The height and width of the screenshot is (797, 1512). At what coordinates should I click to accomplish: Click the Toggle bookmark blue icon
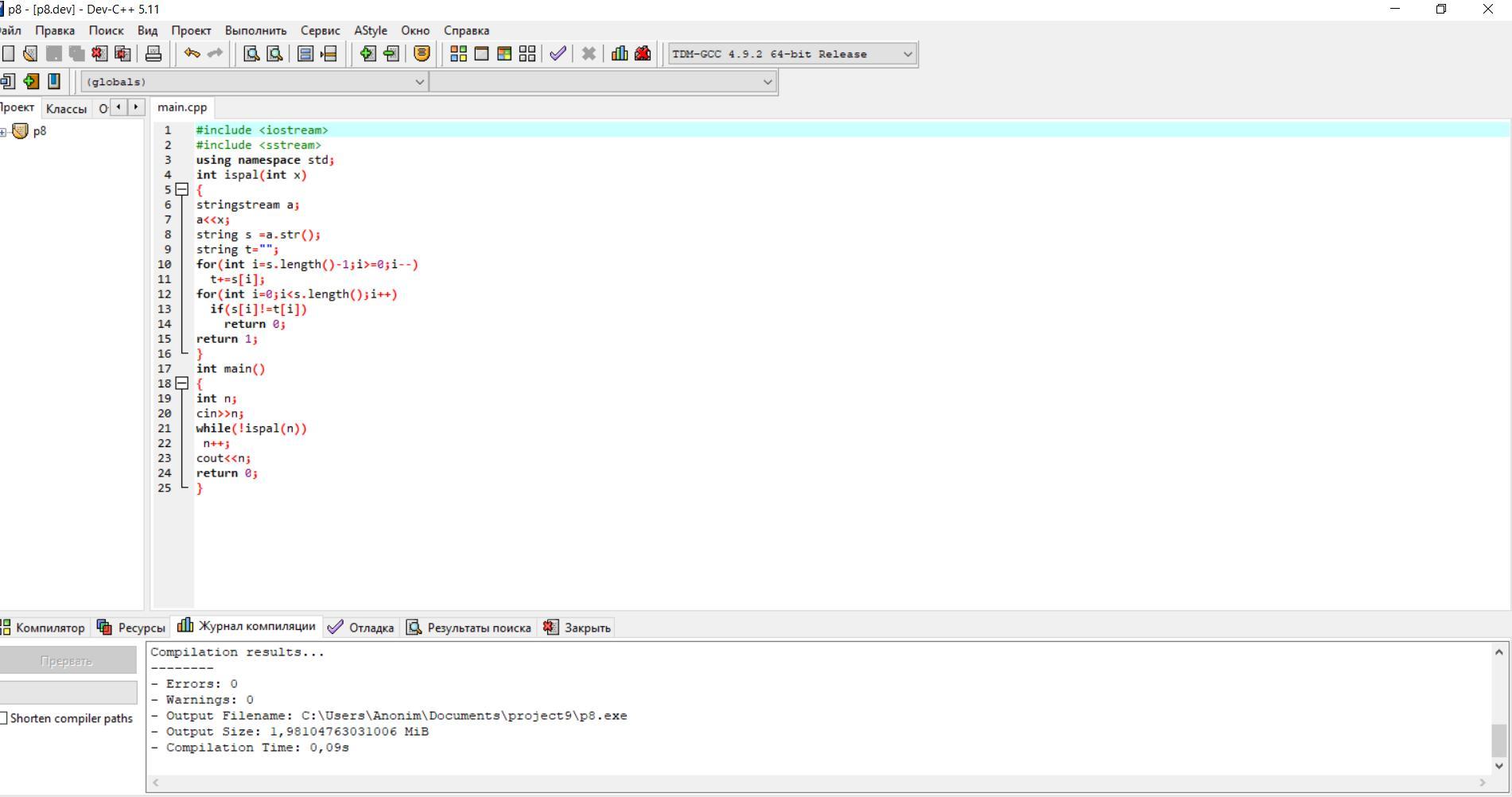point(53,81)
